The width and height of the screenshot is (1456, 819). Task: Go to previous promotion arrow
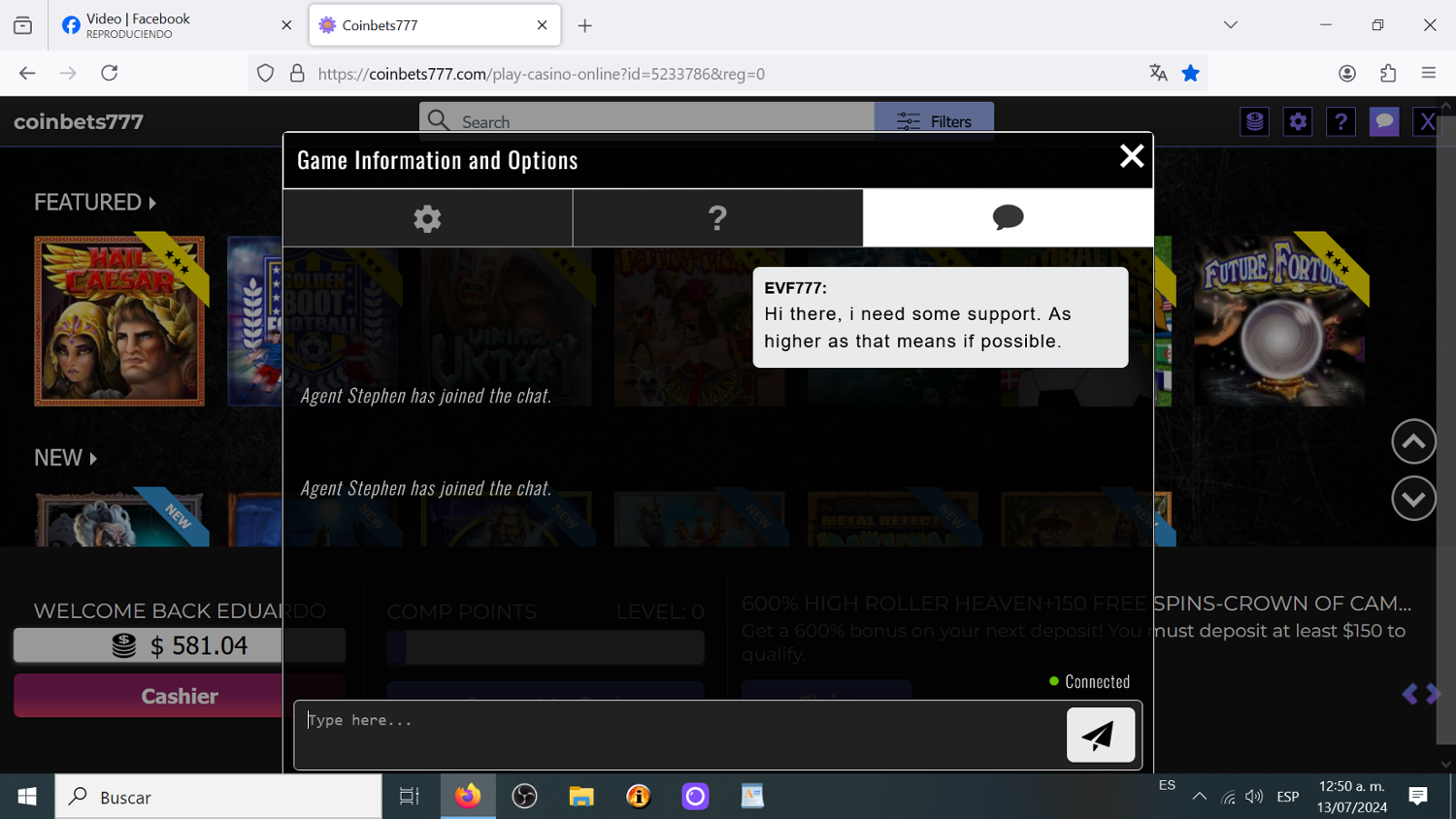click(1409, 694)
